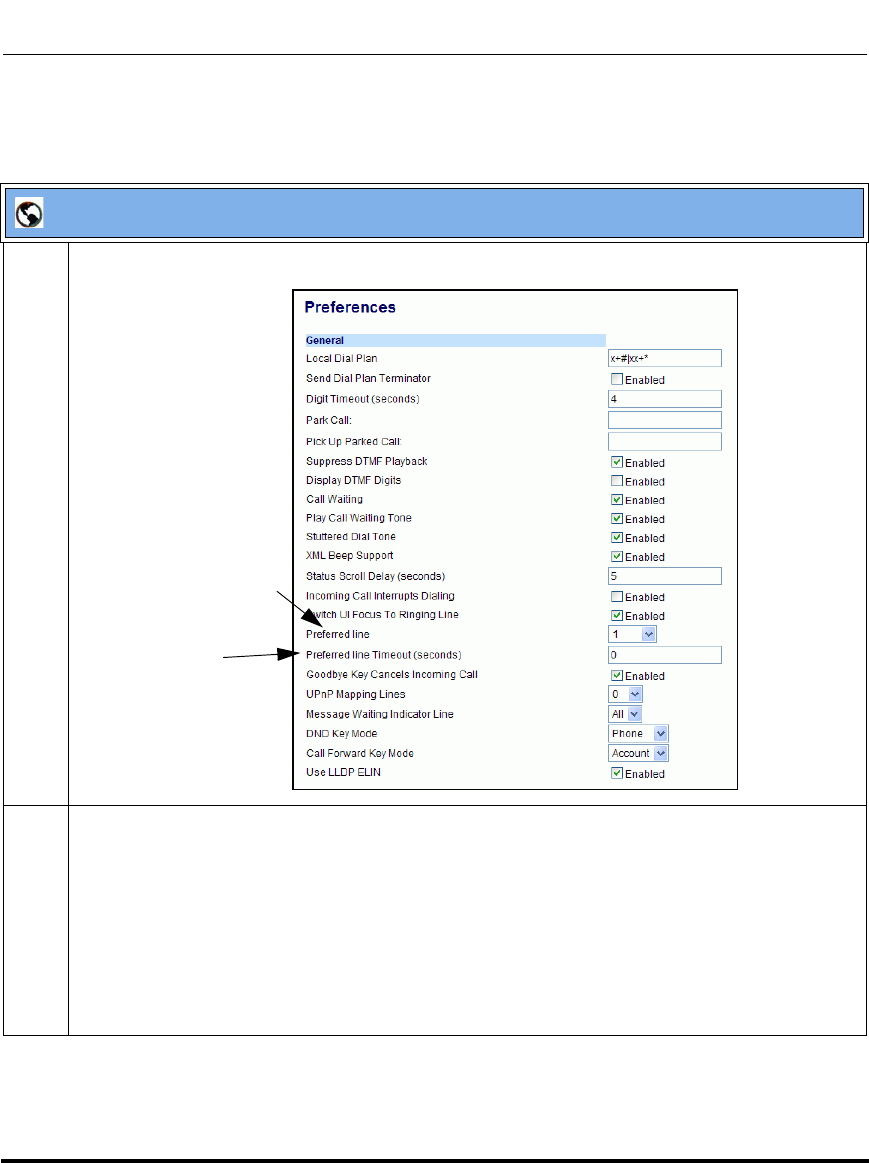Image resolution: width=869 pixels, height=1163 pixels.
Task: Uncheck Suppress DTMF Playback option
Action: pos(617,462)
